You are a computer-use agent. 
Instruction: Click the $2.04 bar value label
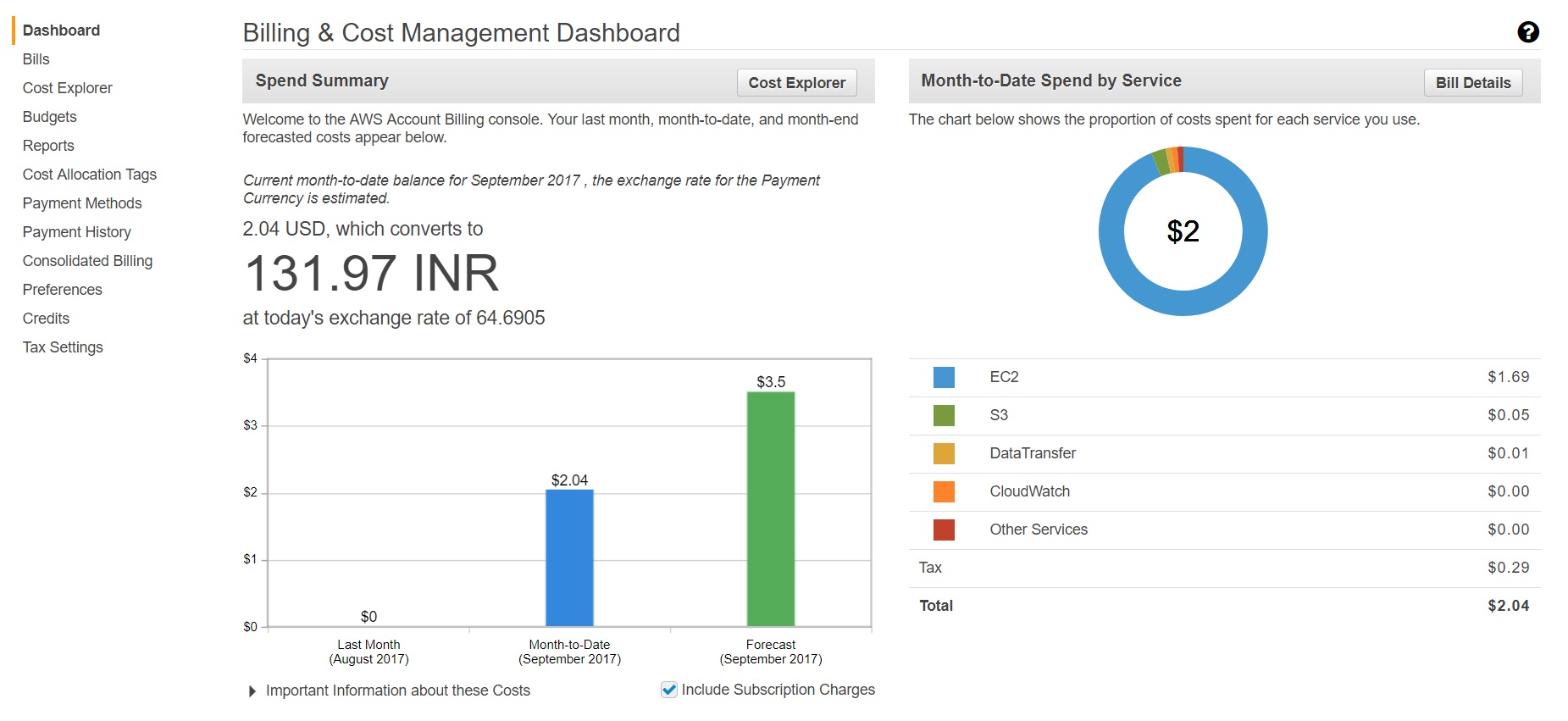569,480
